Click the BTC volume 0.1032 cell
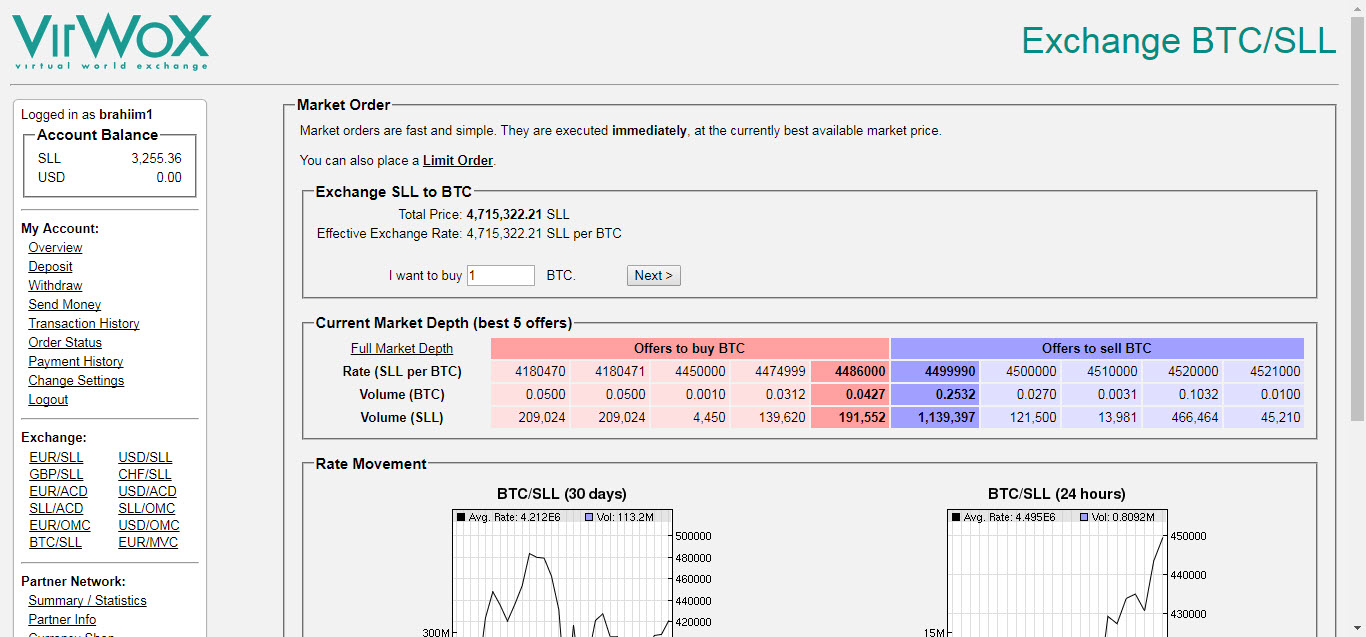Viewport: 1366px width, 637px height. tap(1183, 395)
